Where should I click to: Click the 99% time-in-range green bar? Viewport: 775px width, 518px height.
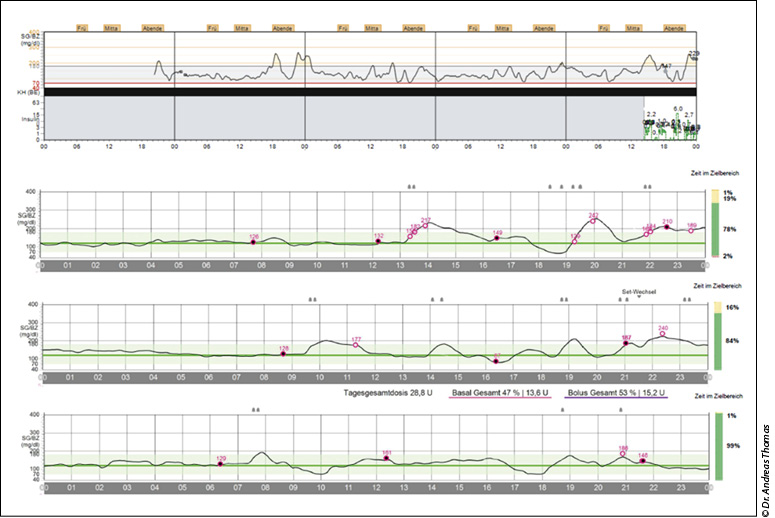point(715,445)
